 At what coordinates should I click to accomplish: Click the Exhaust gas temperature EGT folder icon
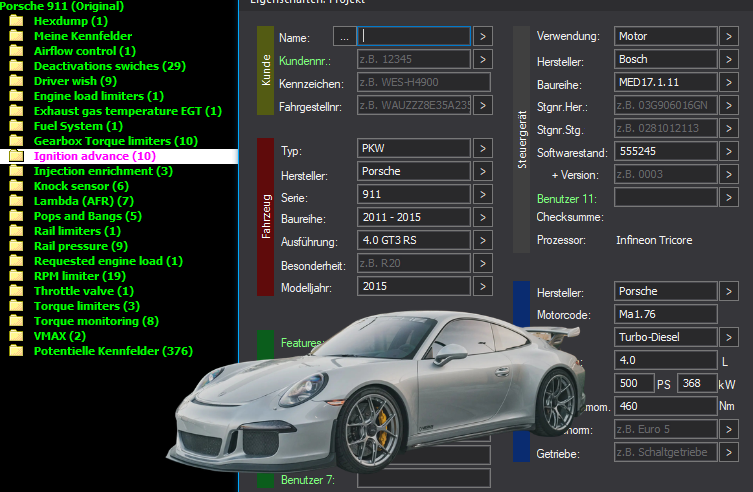[16, 110]
